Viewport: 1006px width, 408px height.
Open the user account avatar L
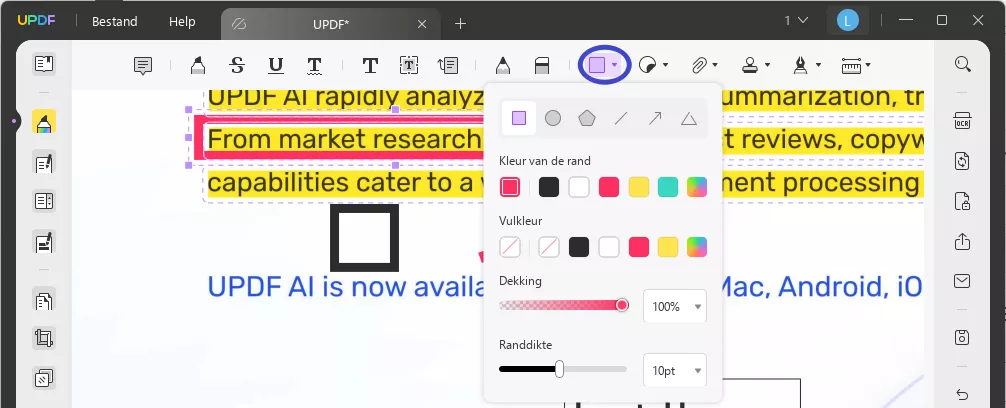[848, 21]
